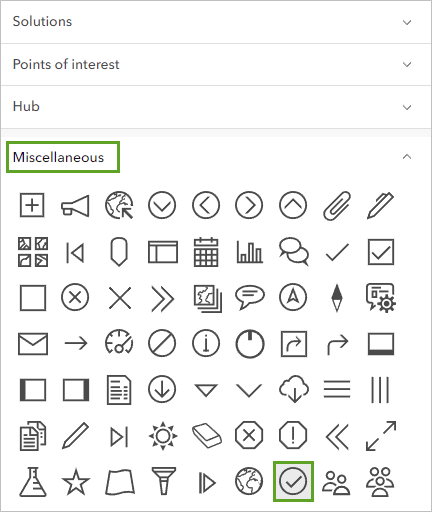Viewport: 432px width, 512px height.
Task: Pick the laboratory flask icon
Action: (33, 482)
